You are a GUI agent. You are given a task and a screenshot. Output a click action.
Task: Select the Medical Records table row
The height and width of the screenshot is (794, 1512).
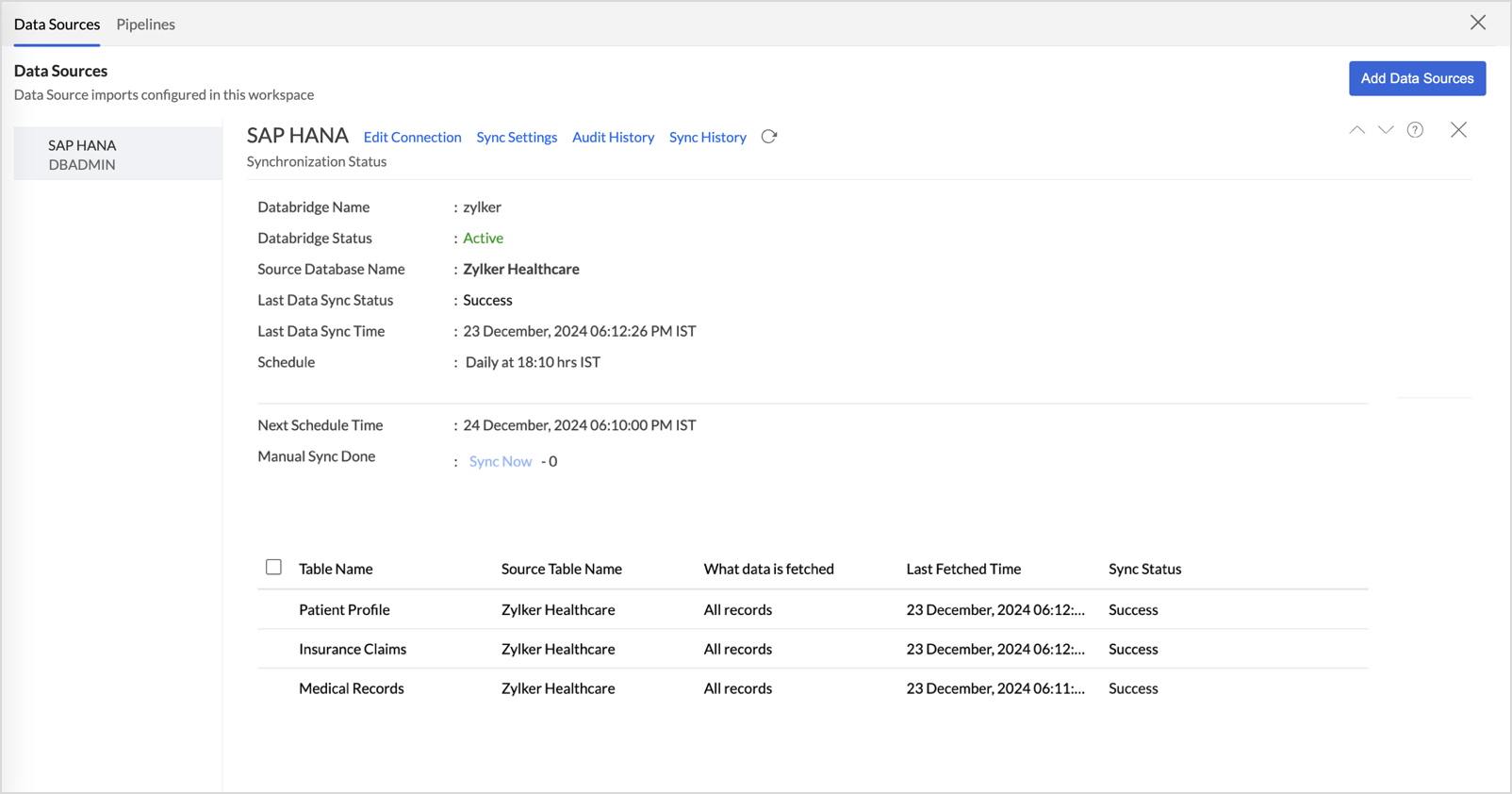pos(351,689)
